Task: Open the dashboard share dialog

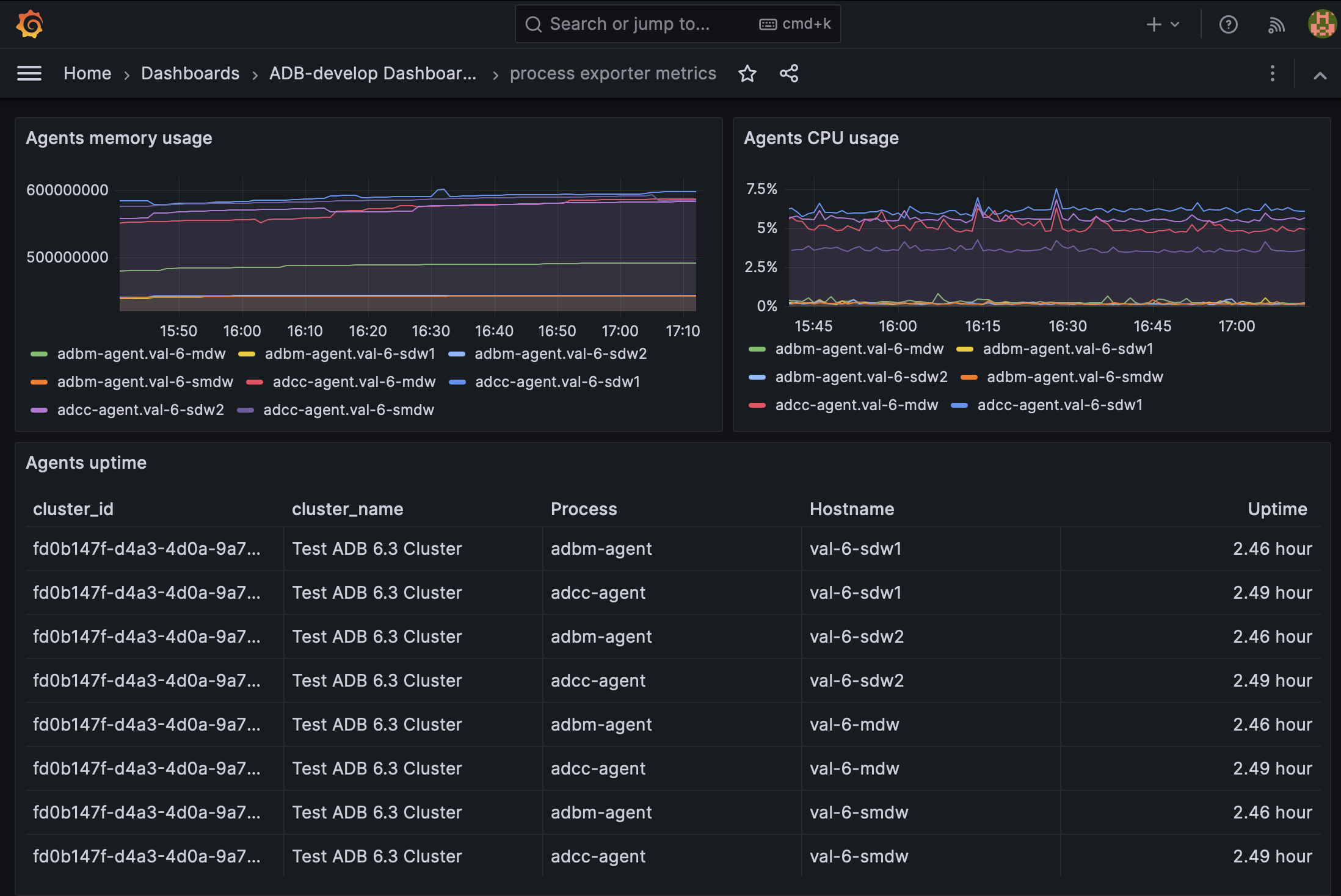Action: coord(789,73)
